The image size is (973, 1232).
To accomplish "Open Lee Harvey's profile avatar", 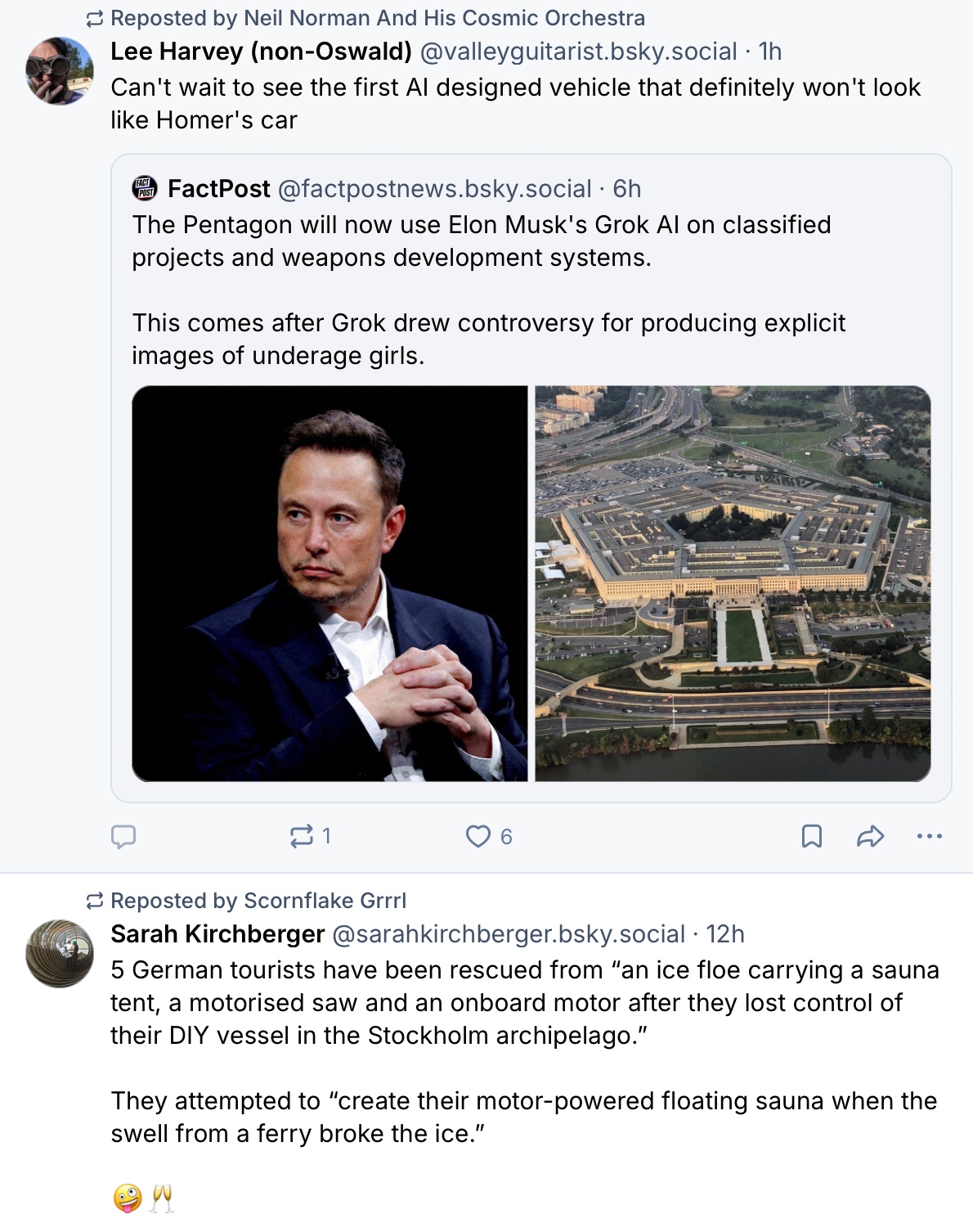I will tap(60, 71).
